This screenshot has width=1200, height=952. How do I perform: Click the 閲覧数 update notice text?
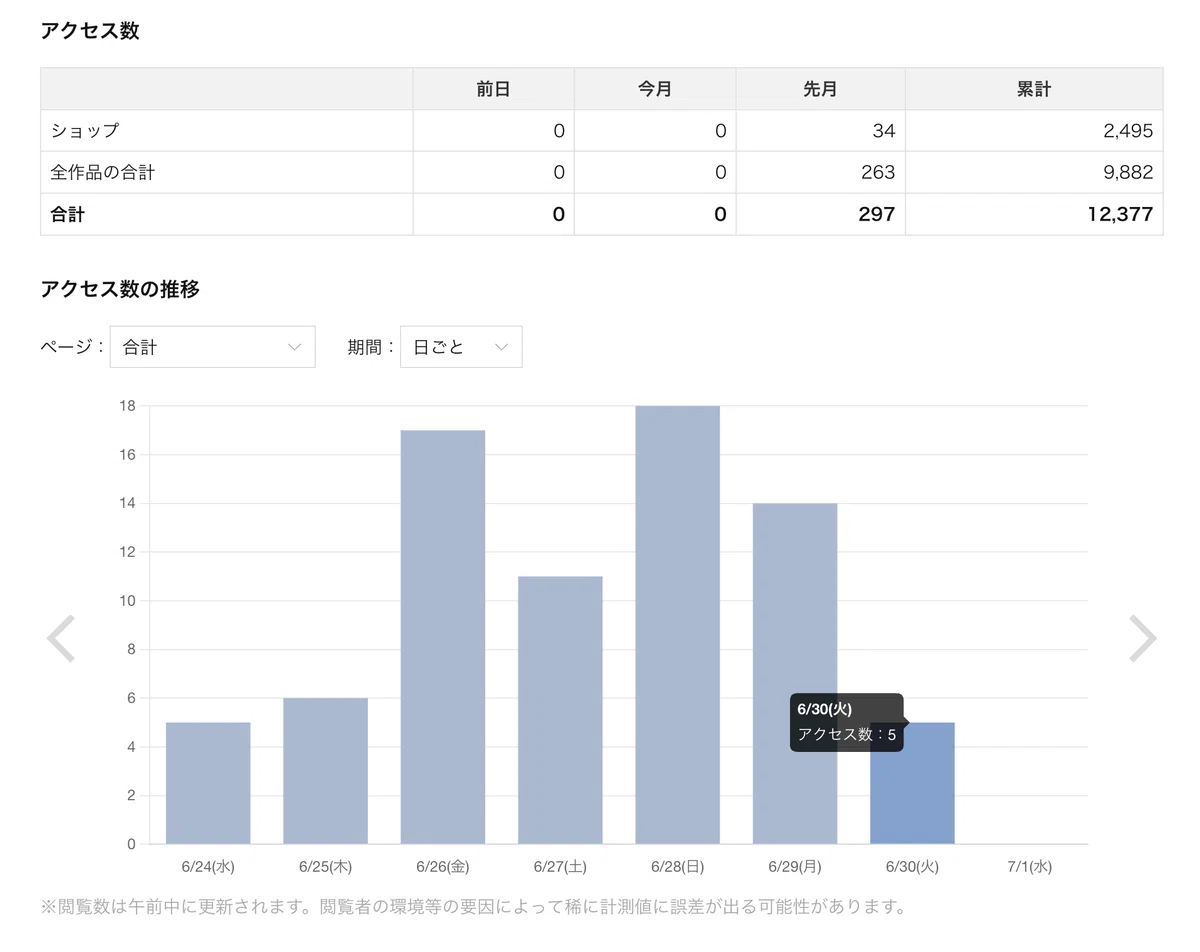[473, 908]
